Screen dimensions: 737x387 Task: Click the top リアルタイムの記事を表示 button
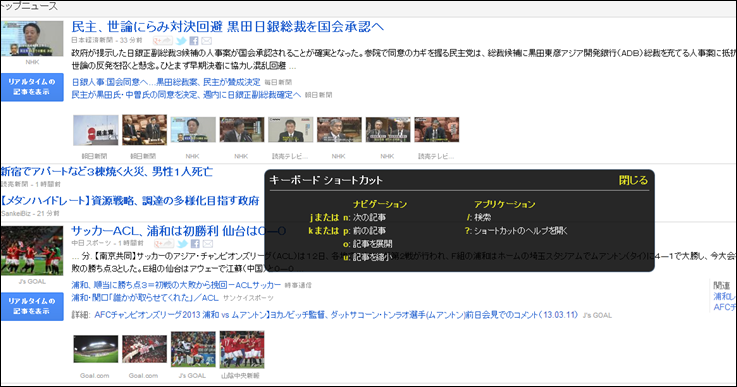click(x=32, y=87)
